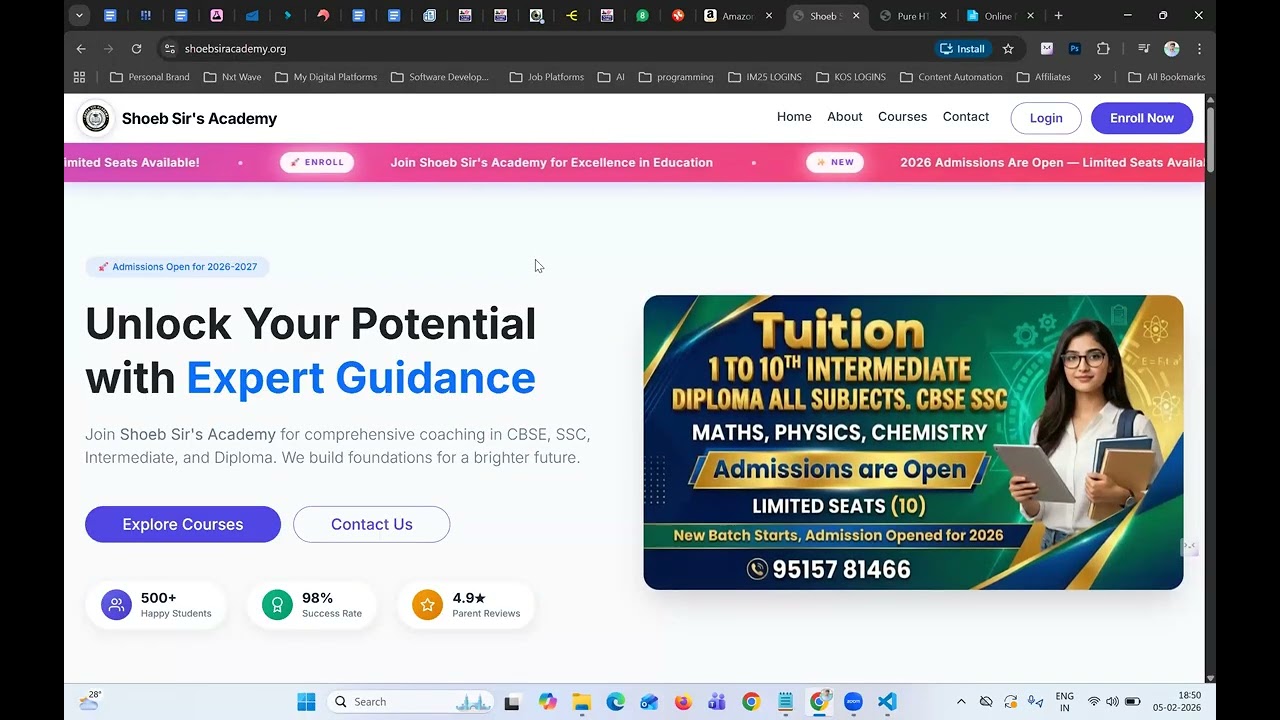Open Copilot from the taskbar
The image size is (1280, 720).
click(x=547, y=702)
